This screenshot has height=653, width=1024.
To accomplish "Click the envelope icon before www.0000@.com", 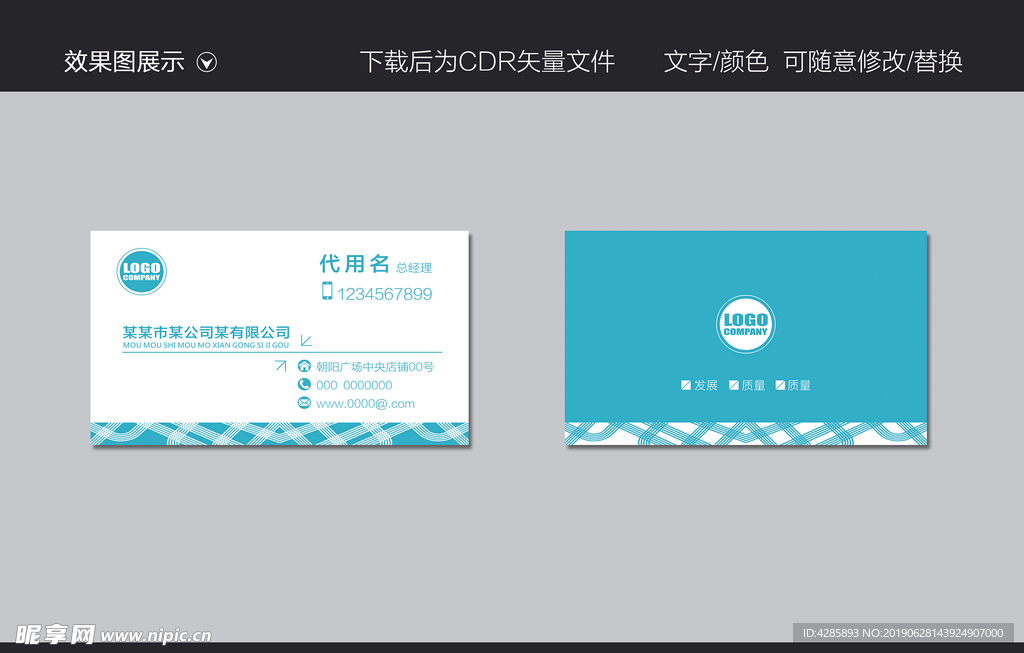I will pos(306,403).
